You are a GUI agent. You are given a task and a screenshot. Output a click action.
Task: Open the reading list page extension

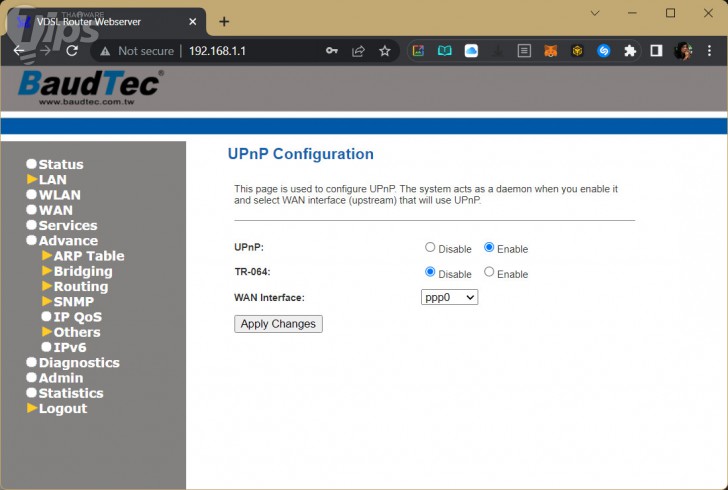click(524, 51)
